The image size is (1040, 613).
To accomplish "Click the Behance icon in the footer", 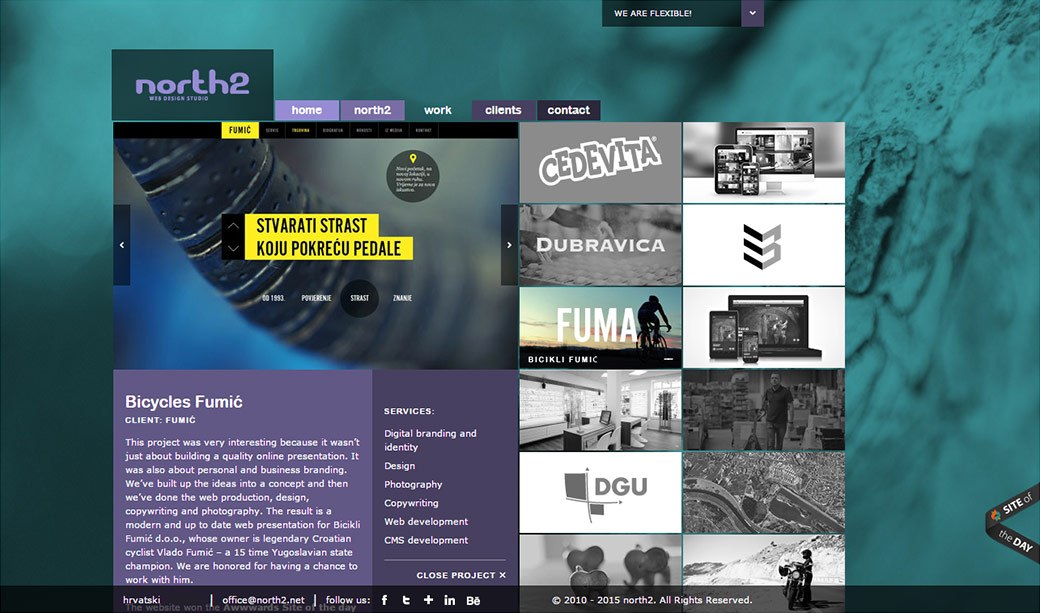I will click(x=472, y=600).
